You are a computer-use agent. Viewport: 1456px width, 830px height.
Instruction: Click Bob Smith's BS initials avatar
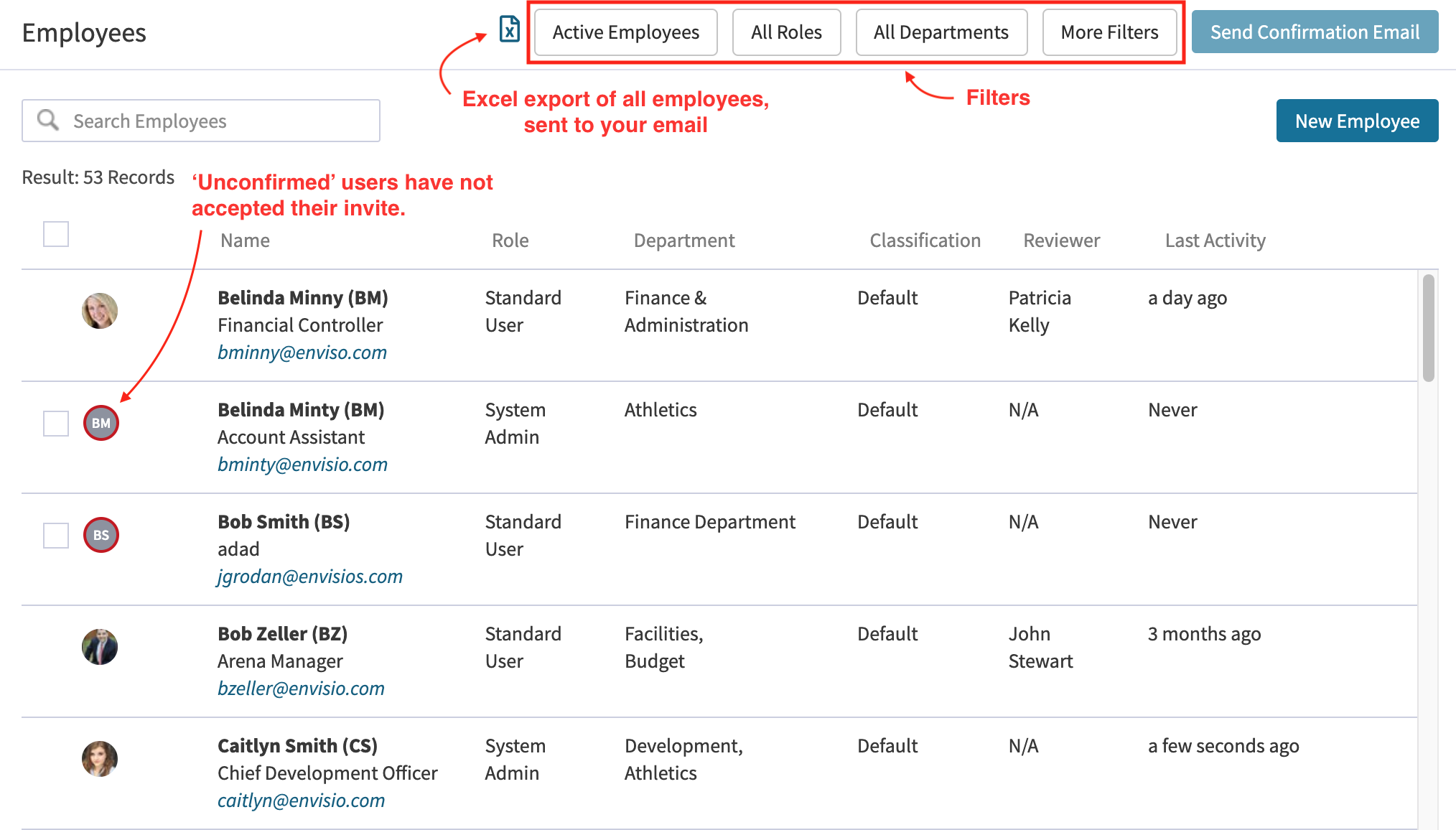pos(101,535)
